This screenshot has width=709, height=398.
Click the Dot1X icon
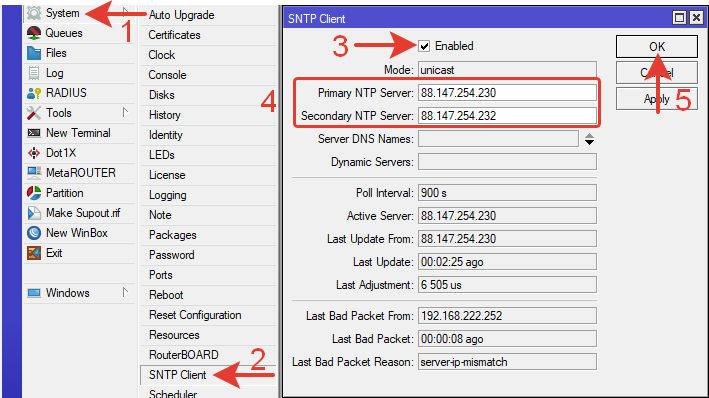(34, 153)
